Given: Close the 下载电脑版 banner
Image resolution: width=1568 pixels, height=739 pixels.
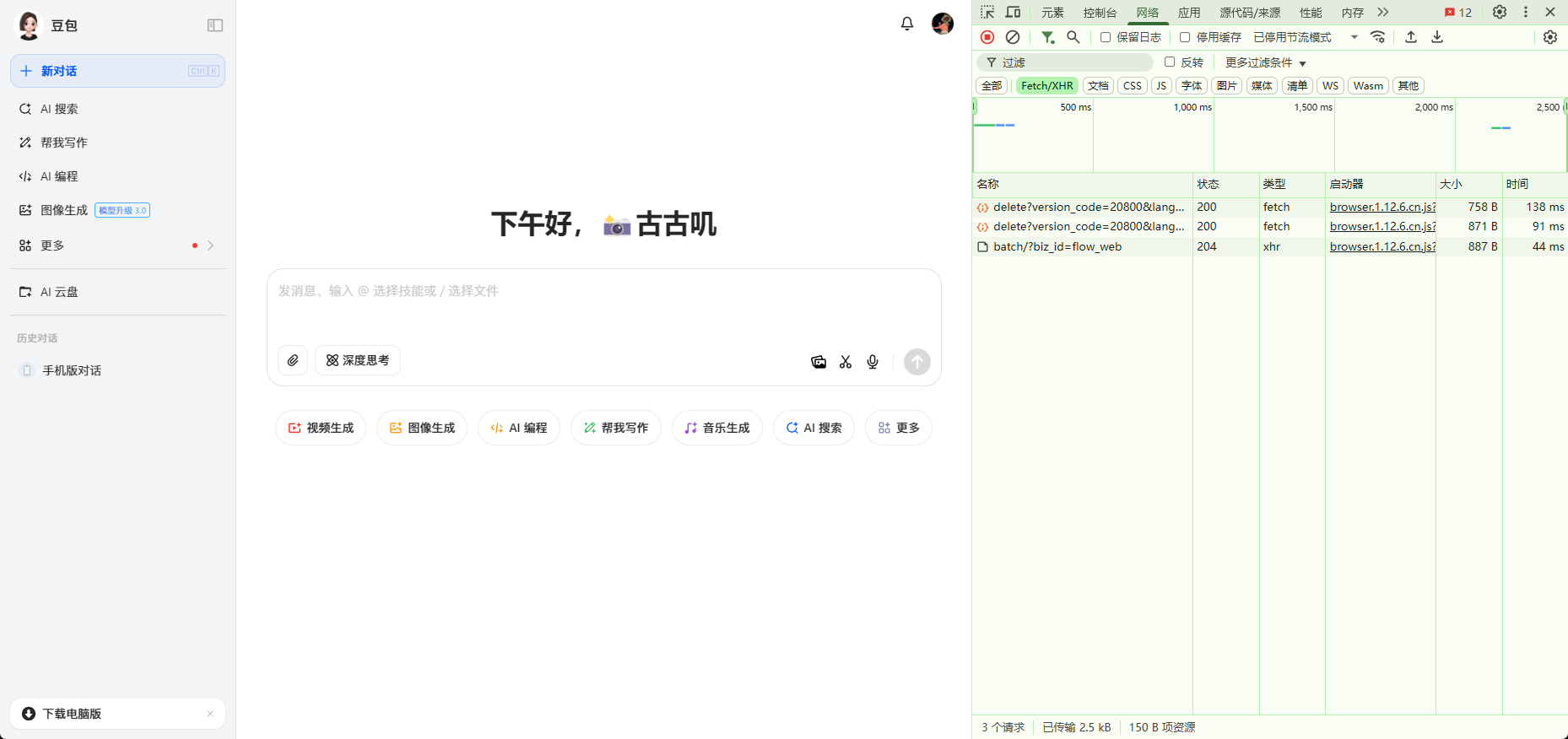Looking at the screenshot, I should click(x=210, y=714).
